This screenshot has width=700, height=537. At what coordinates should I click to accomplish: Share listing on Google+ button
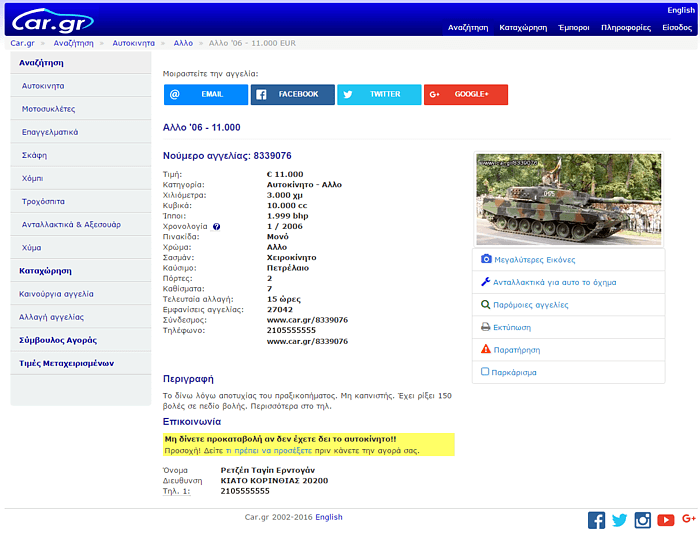click(x=465, y=94)
